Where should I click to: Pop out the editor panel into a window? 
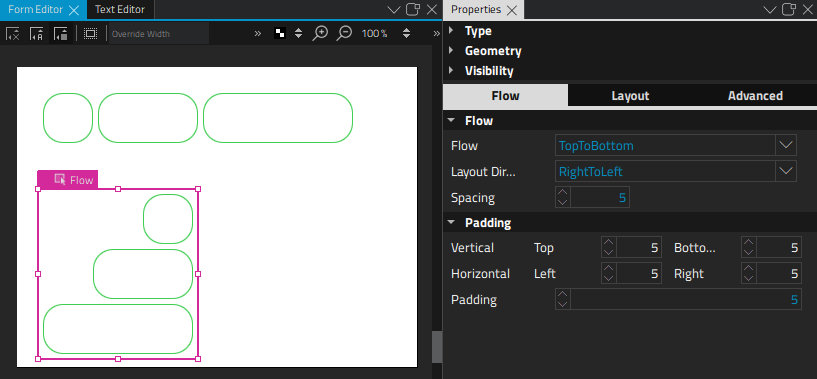(x=413, y=9)
